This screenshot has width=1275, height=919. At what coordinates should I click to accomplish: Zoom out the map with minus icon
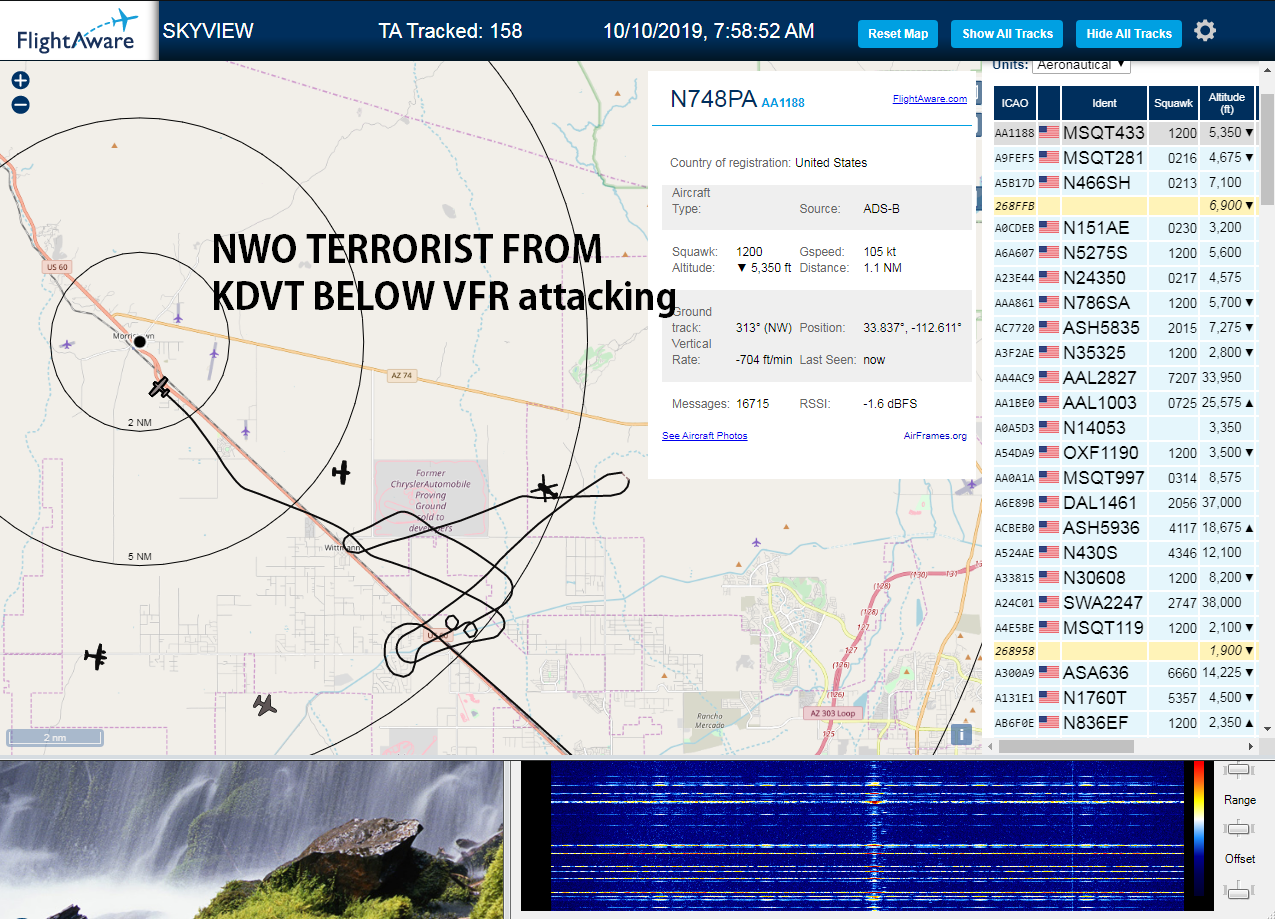[x=20, y=104]
